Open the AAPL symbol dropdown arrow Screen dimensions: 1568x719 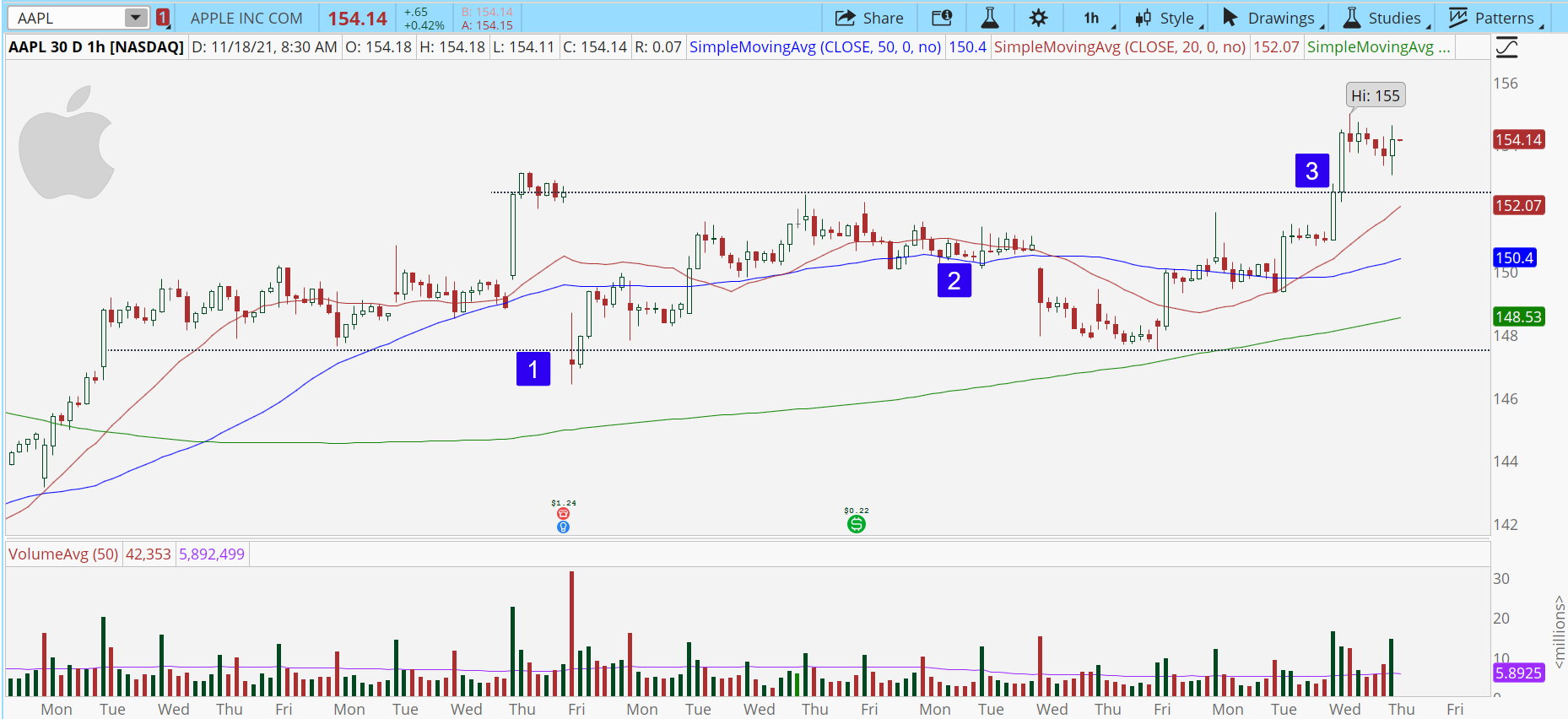tap(136, 18)
